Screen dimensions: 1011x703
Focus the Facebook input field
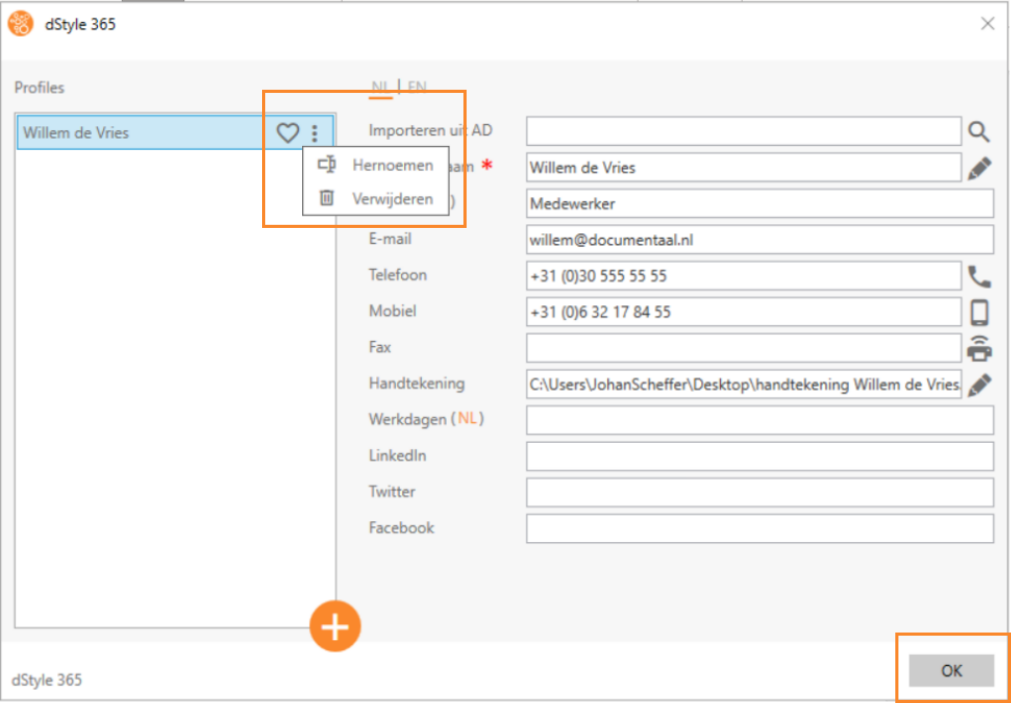click(x=760, y=529)
